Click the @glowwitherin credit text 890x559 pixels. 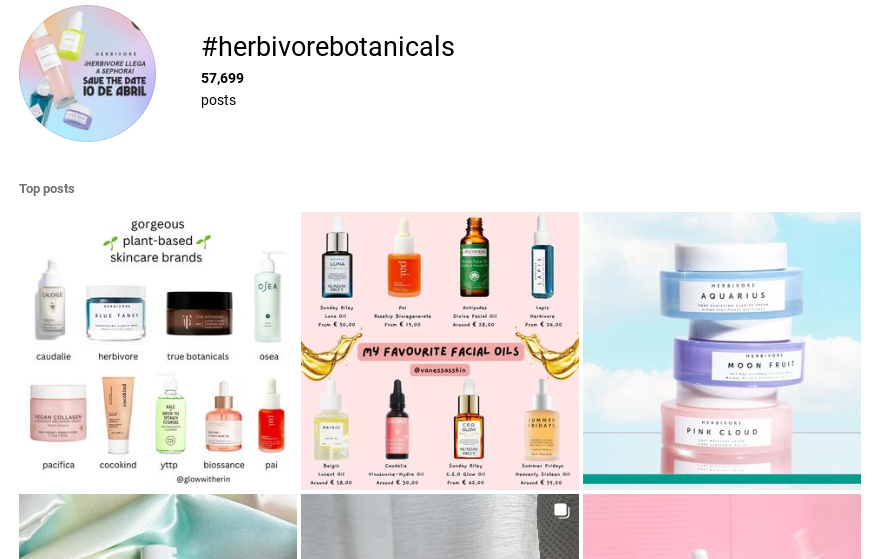pyautogui.click(x=203, y=479)
